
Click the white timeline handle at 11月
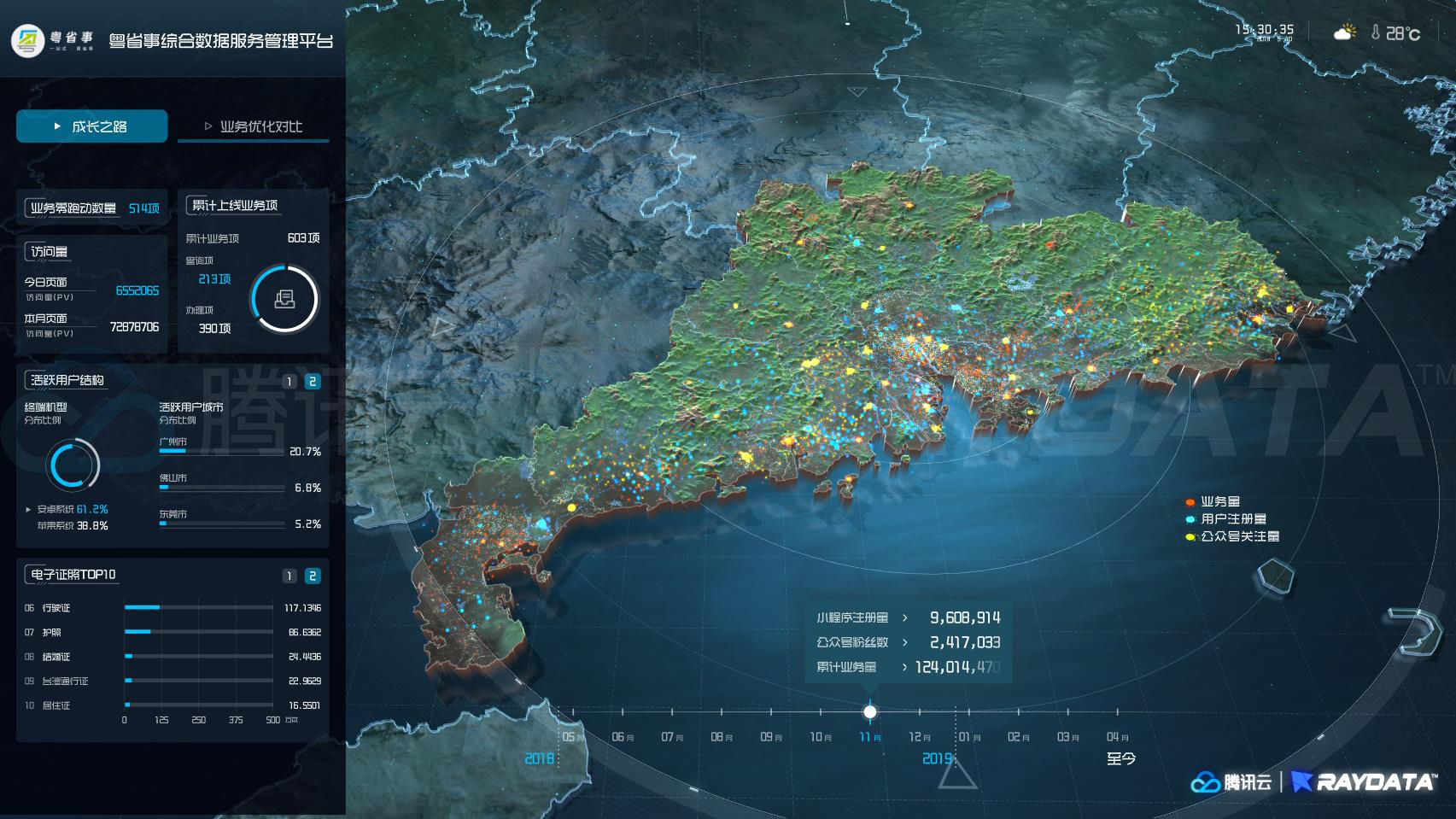coord(870,711)
